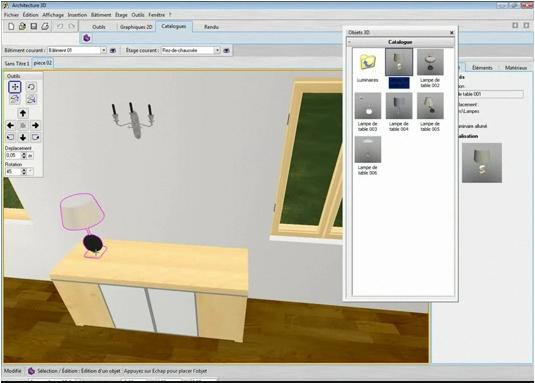Open the Bâtiment menu
Screen dimensions: 535x383
pyautogui.click(x=101, y=15)
